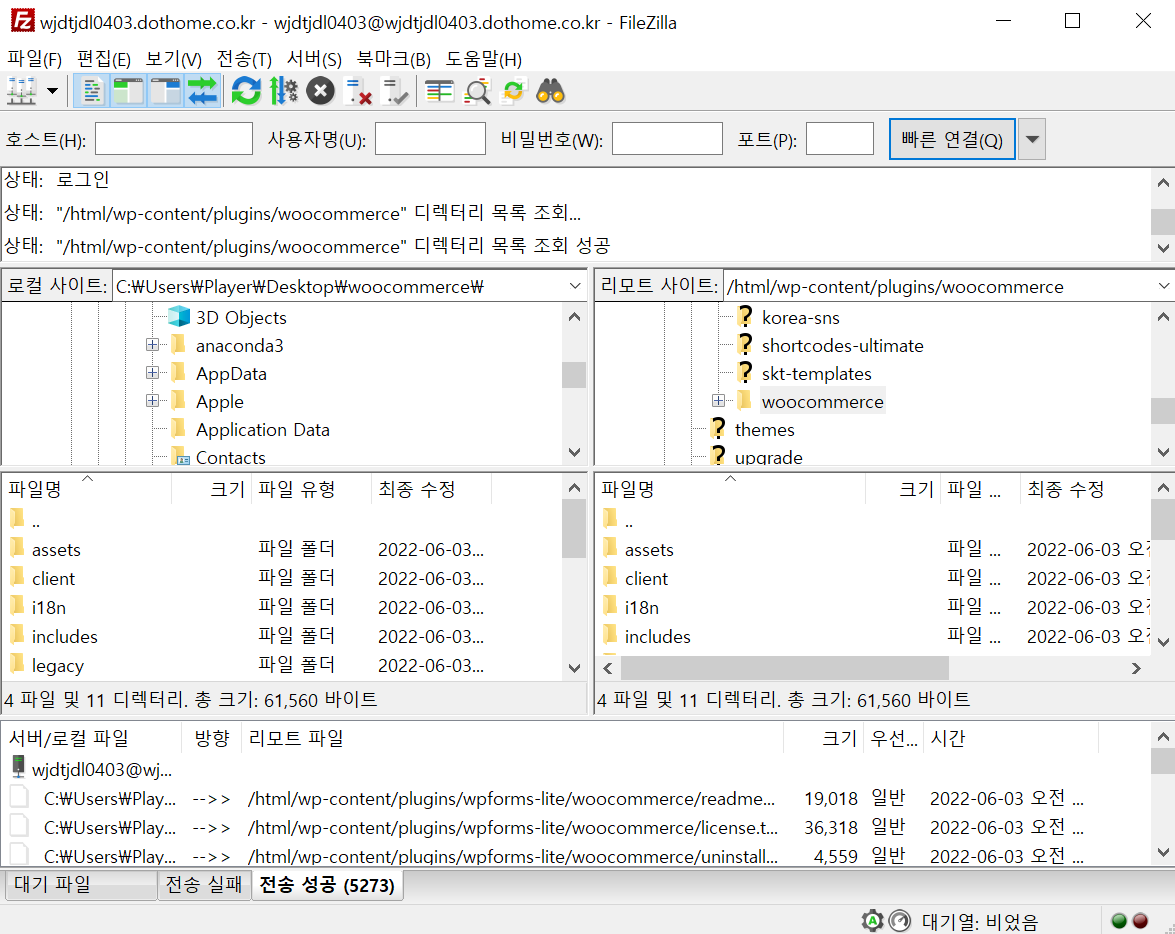Select korea-sns in remote tree
This screenshot has height=934, width=1175.
800,318
